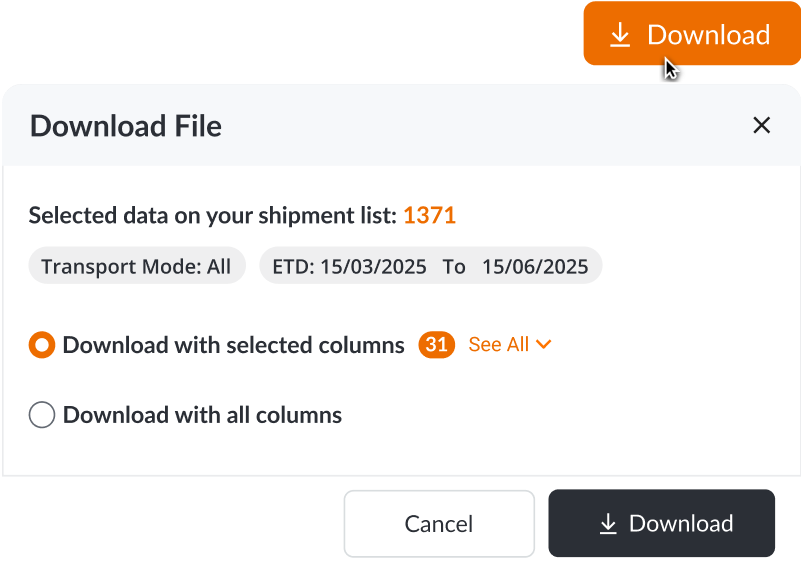
Task: Confirm with the dark Download button
Action: (661, 523)
